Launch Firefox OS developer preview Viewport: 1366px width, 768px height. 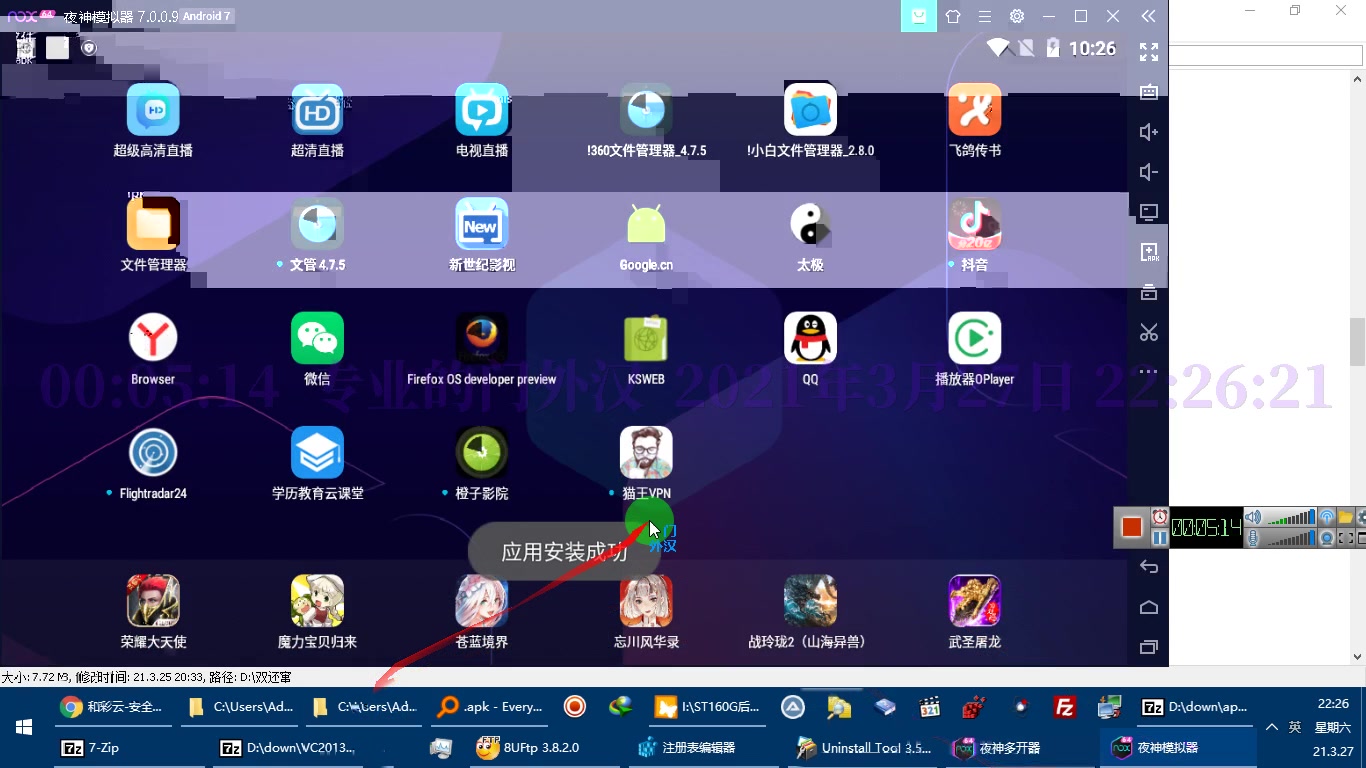point(482,338)
